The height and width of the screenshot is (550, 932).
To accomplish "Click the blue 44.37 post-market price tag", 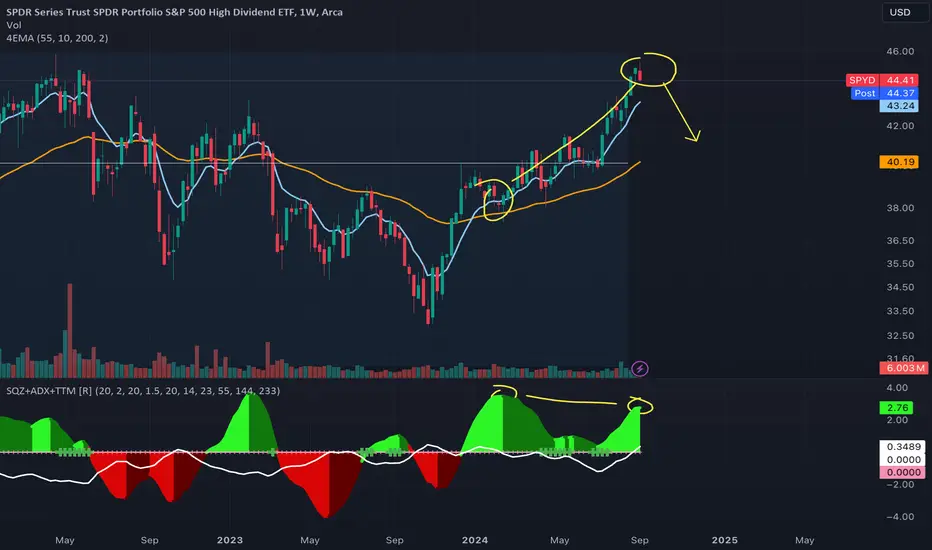I will (900, 93).
